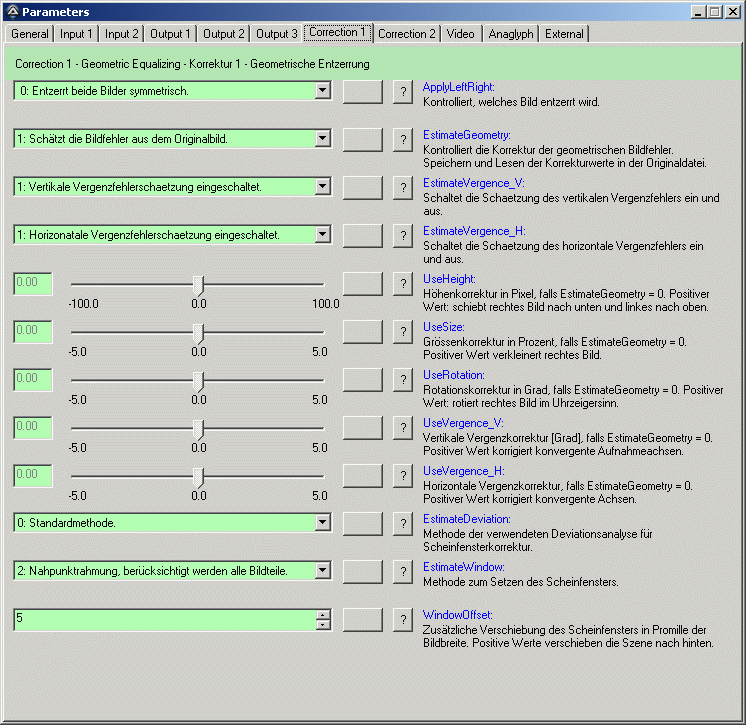Open the Anaglyph tab
Screen dimensions: 746x725
click(x=511, y=34)
